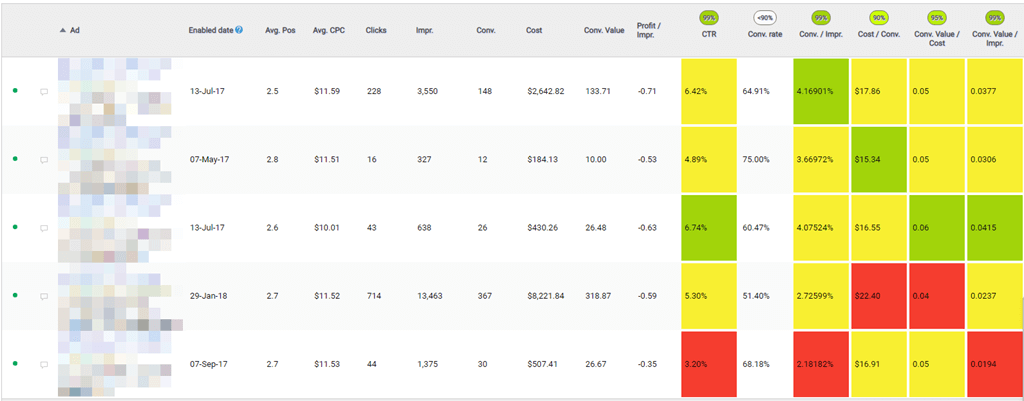Viewport: 1024px width, 401px height.
Task: Click the Conv. Value column header
Action: point(603,31)
